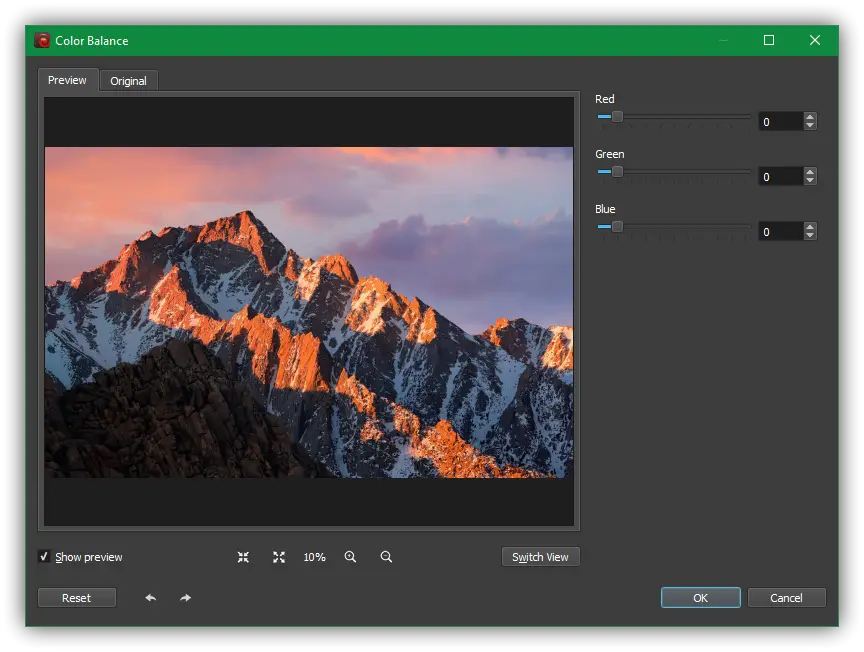Zoom in on the preview image
Viewport: 864px width, 652px height.
pos(350,557)
